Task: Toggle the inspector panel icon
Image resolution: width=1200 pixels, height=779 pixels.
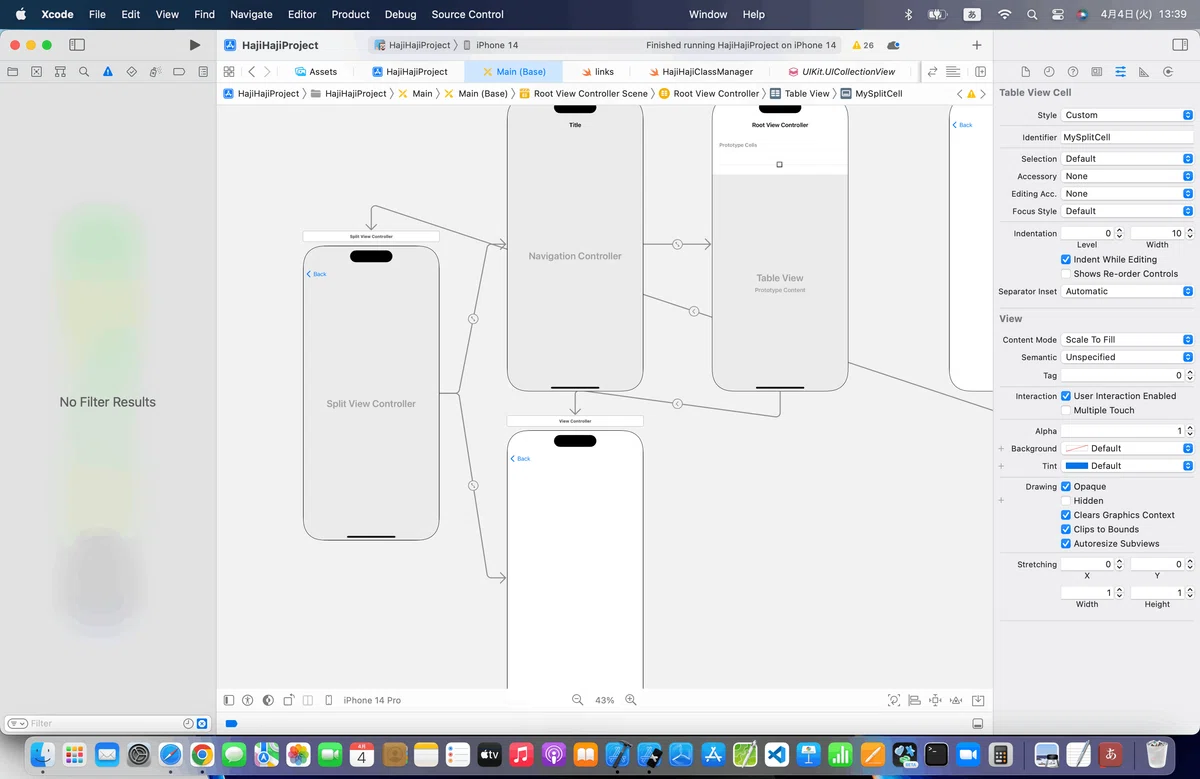Action: coord(1180,45)
